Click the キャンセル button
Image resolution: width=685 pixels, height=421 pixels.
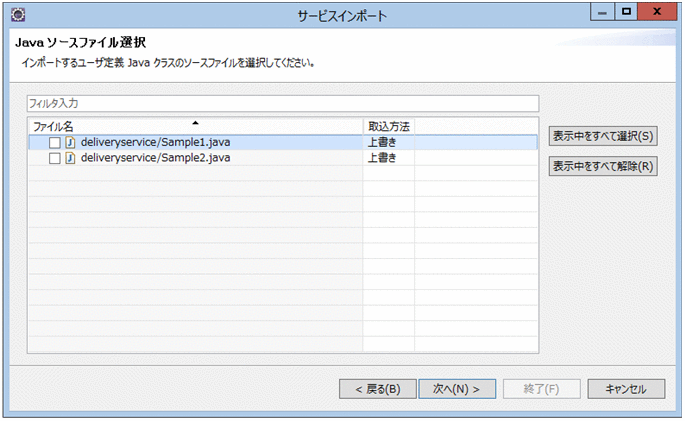[x=626, y=389]
